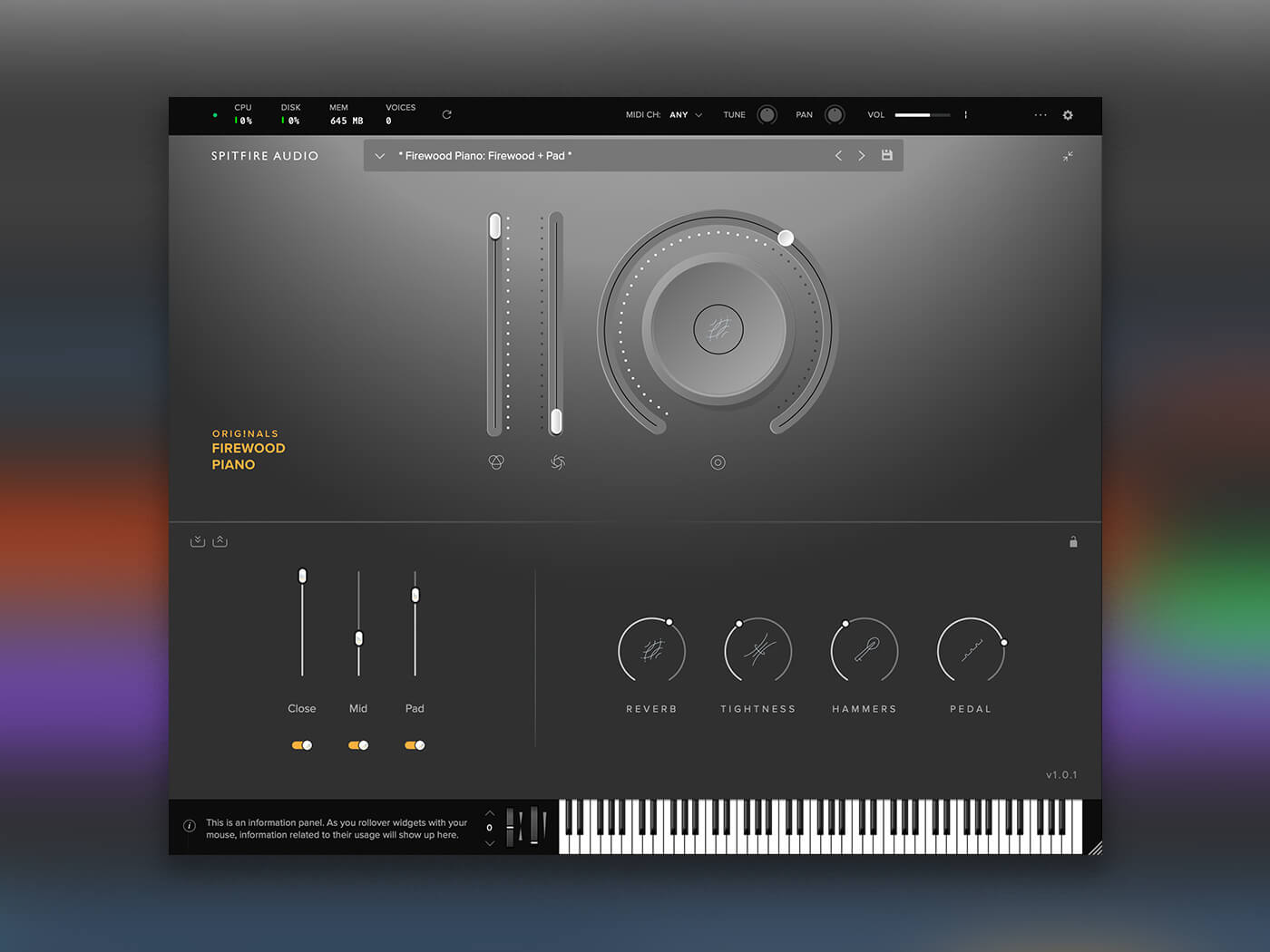Click the VOL slider in top bar

(x=922, y=115)
